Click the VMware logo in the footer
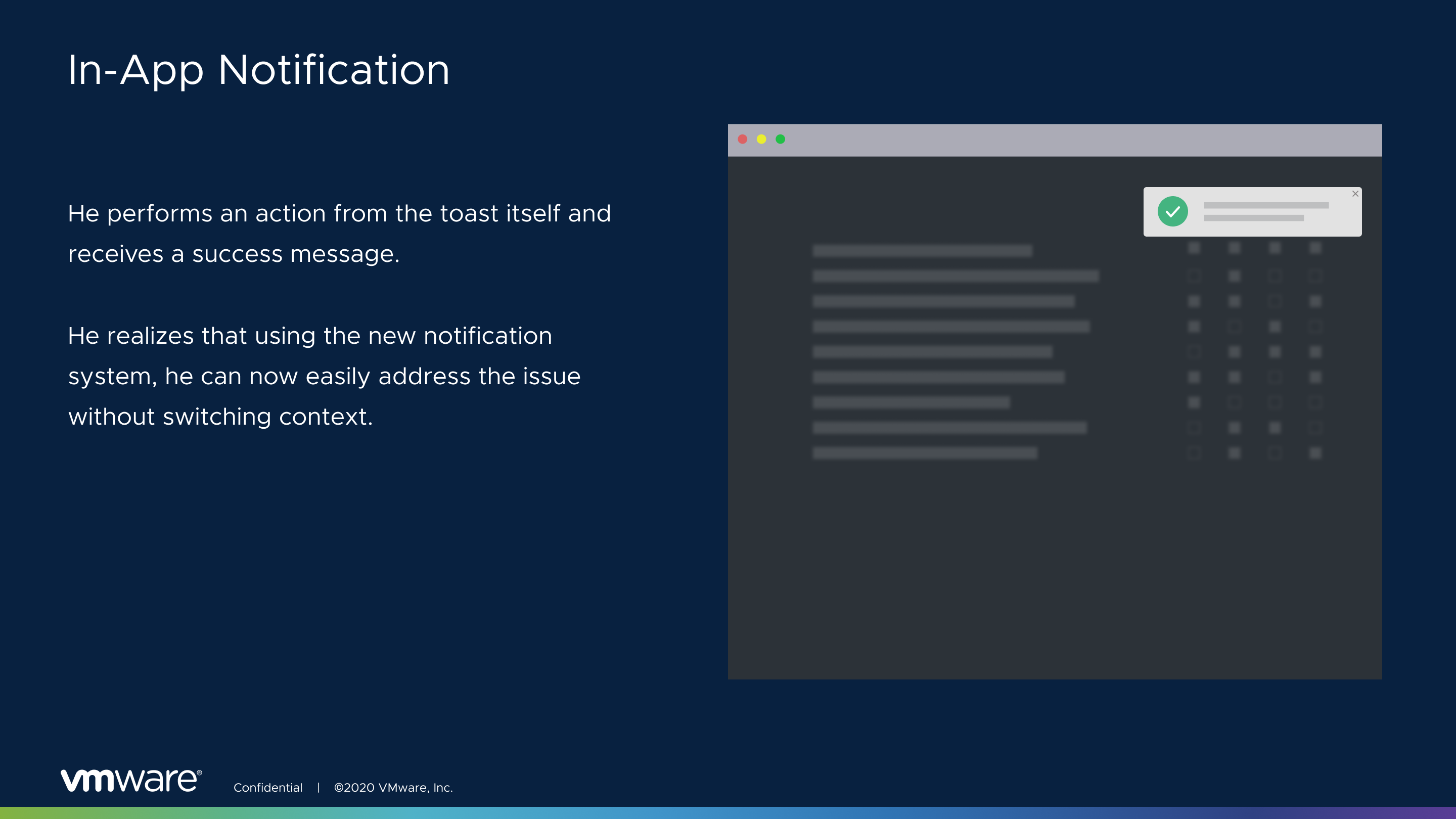 pos(131,781)
